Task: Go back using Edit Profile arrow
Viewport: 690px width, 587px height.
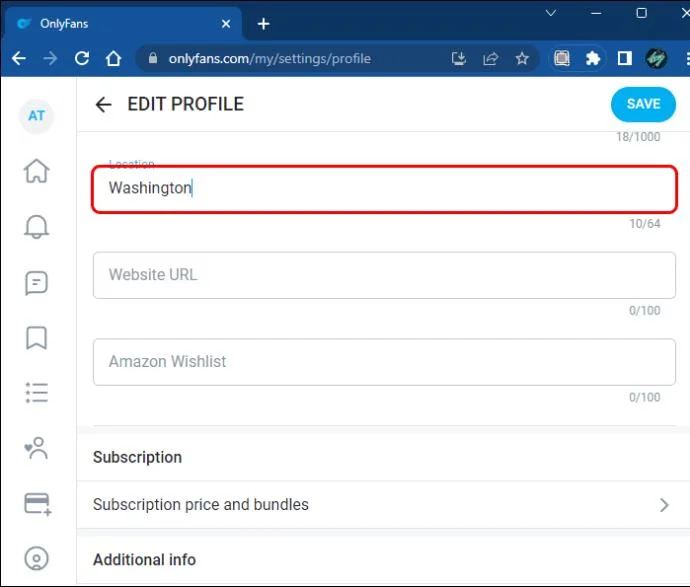Action: (x=103, y=104)
